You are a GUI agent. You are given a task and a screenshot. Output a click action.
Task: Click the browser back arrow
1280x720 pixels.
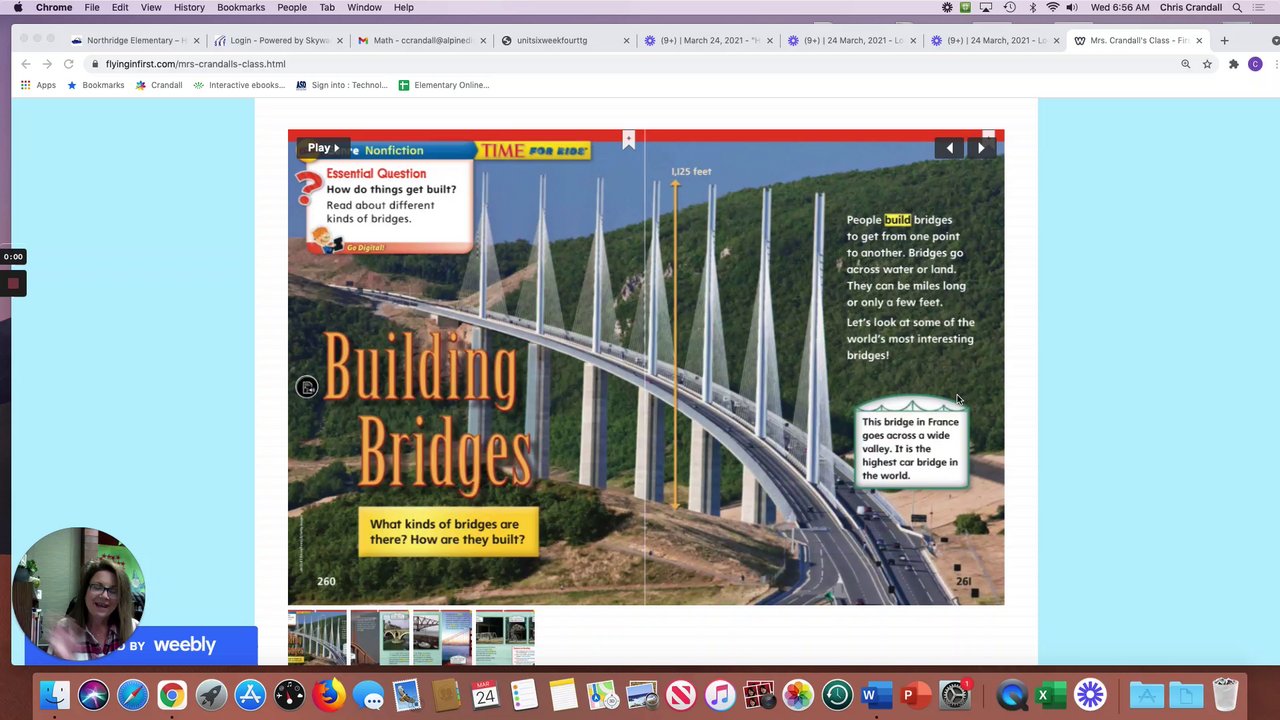tap(26, 64)
